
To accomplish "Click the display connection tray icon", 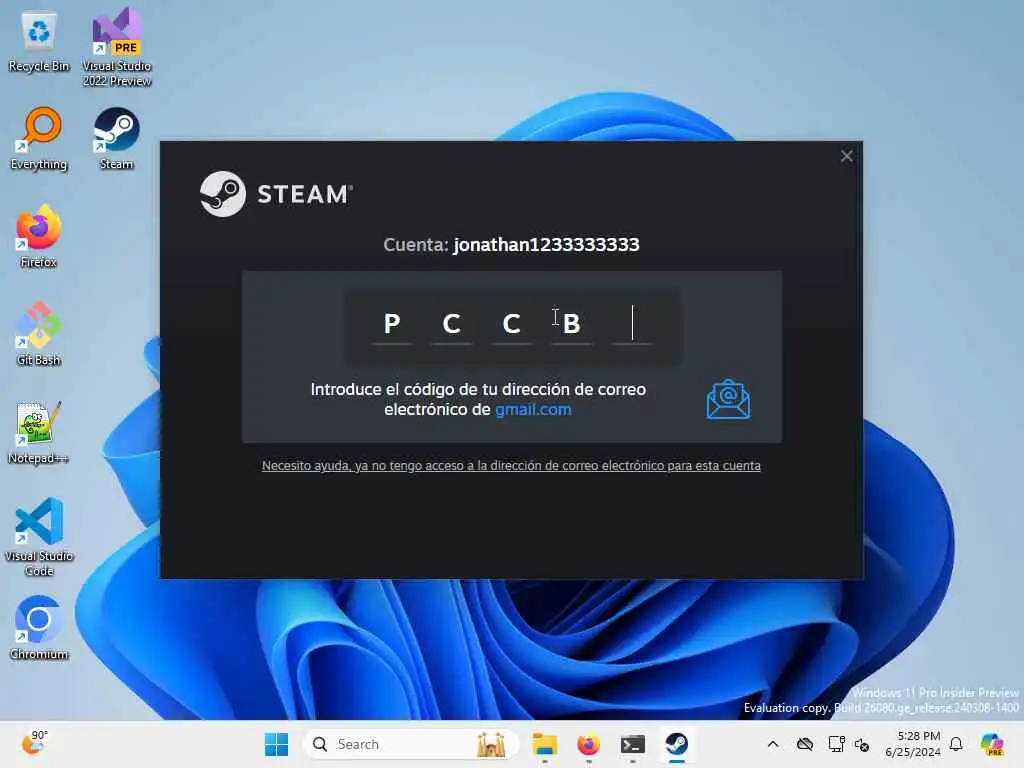I will pyautogui.click(x=836, y=744).
